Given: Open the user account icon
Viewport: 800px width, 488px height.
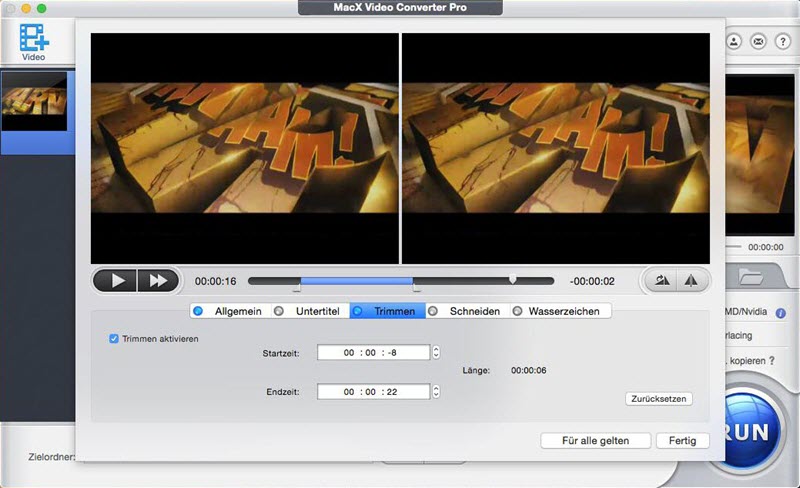Looking at the screenshot, I should tap(734, 42).
